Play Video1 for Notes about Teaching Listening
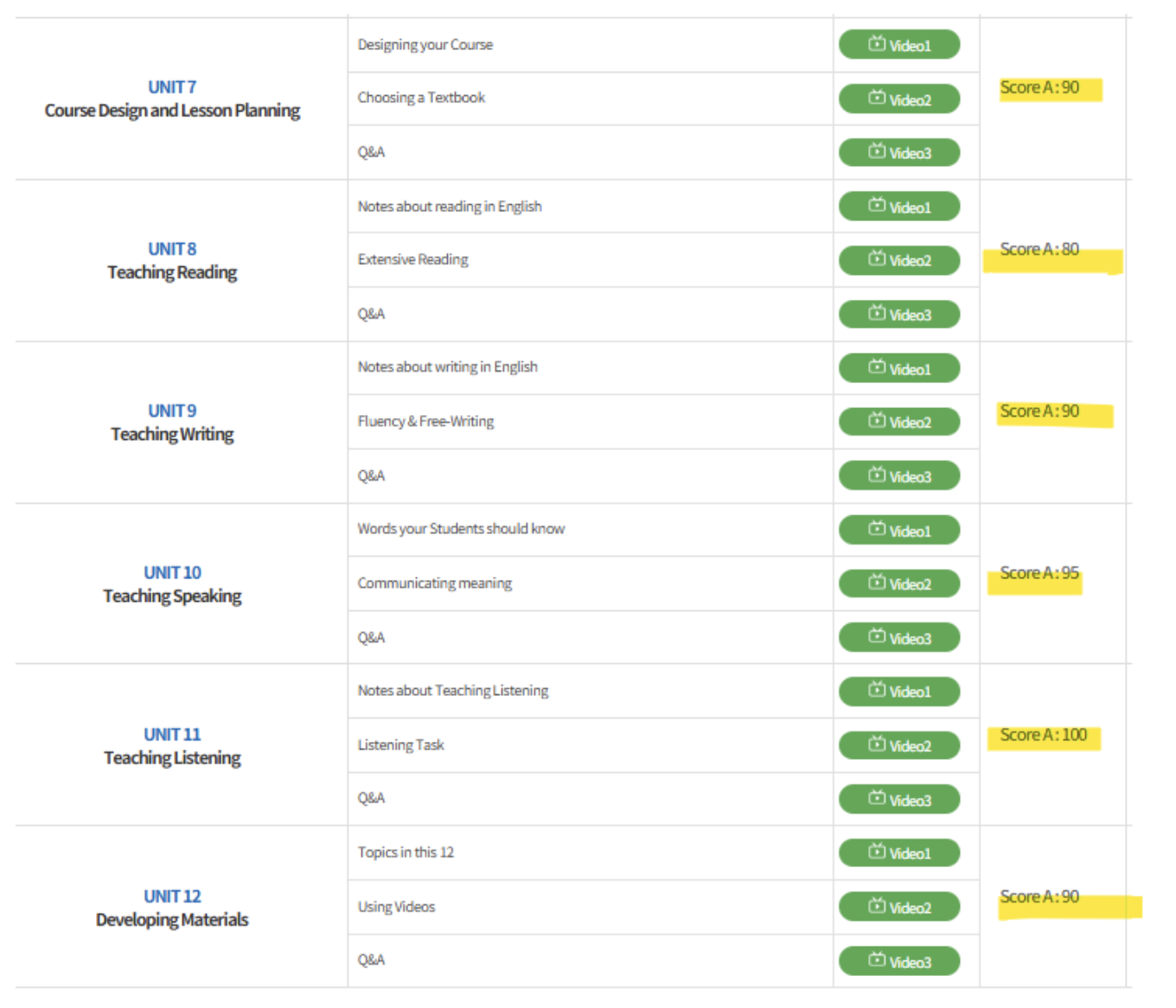 898,692
